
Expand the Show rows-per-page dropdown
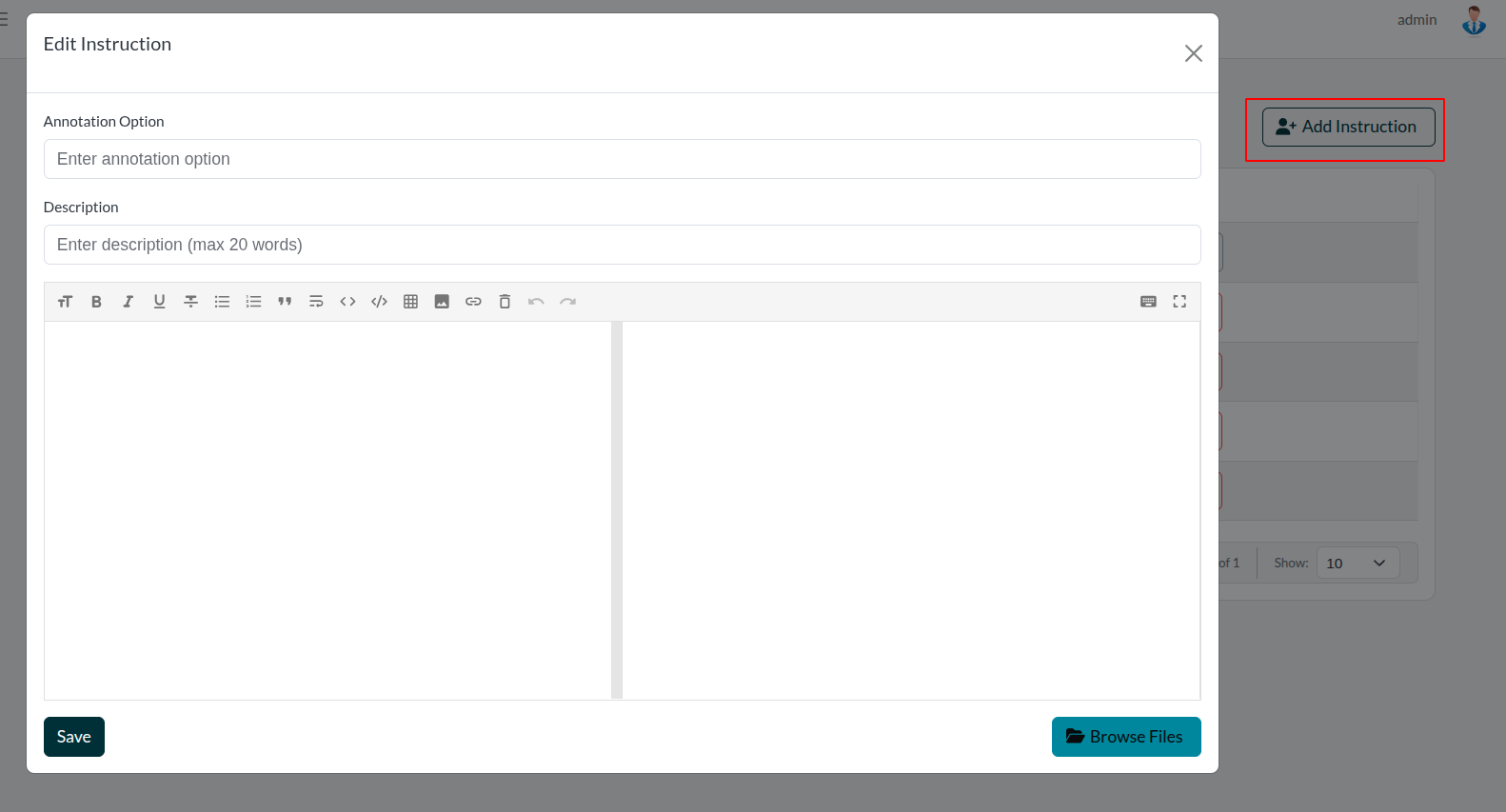(1357, 564)
